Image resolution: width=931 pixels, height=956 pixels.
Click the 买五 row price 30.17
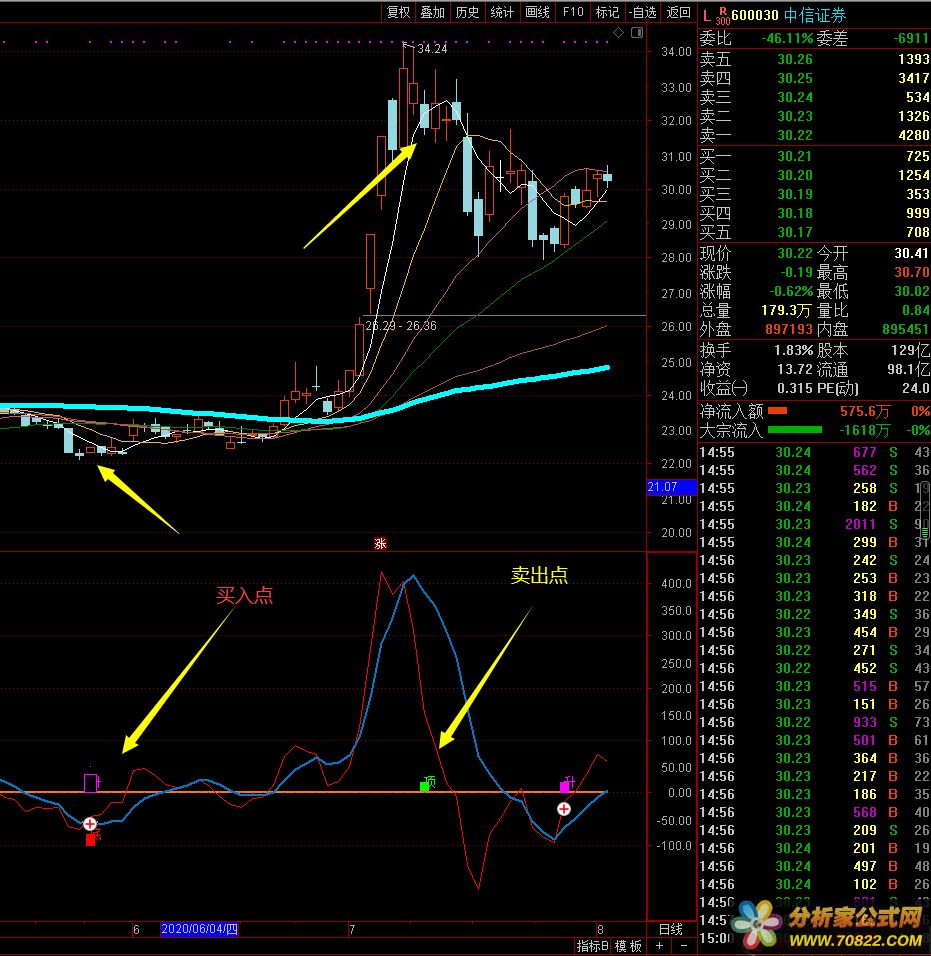[x=795, y=232]
